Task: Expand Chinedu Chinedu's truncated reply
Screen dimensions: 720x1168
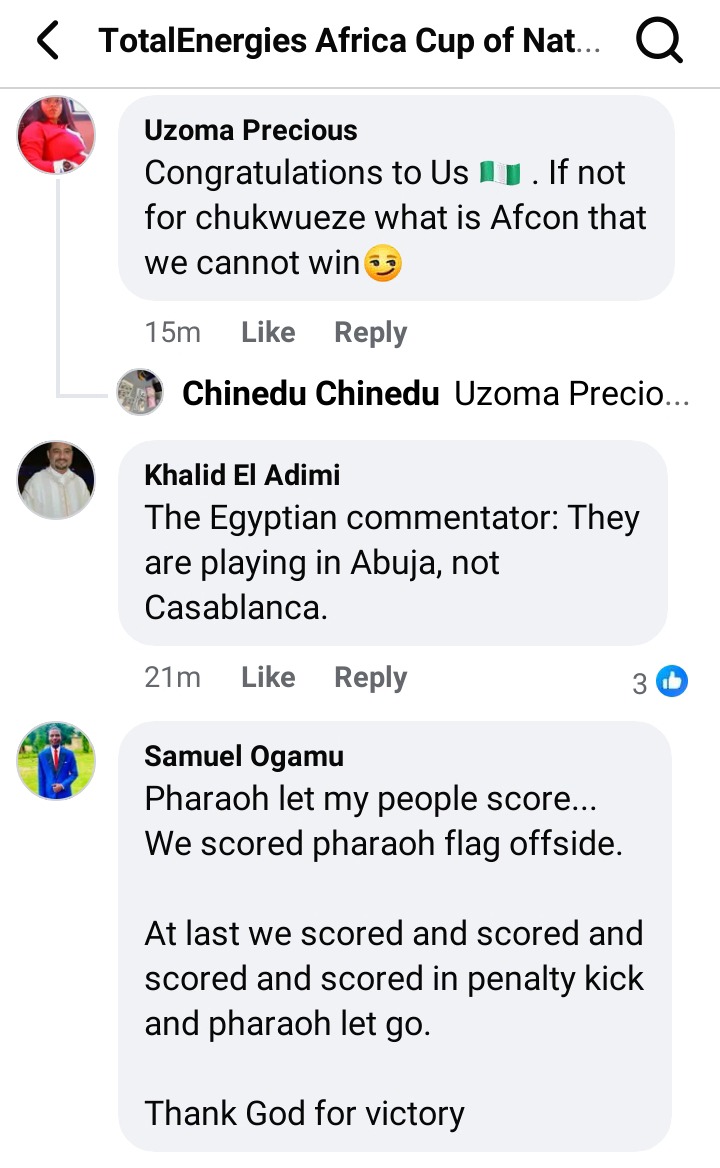Action: 571,394
